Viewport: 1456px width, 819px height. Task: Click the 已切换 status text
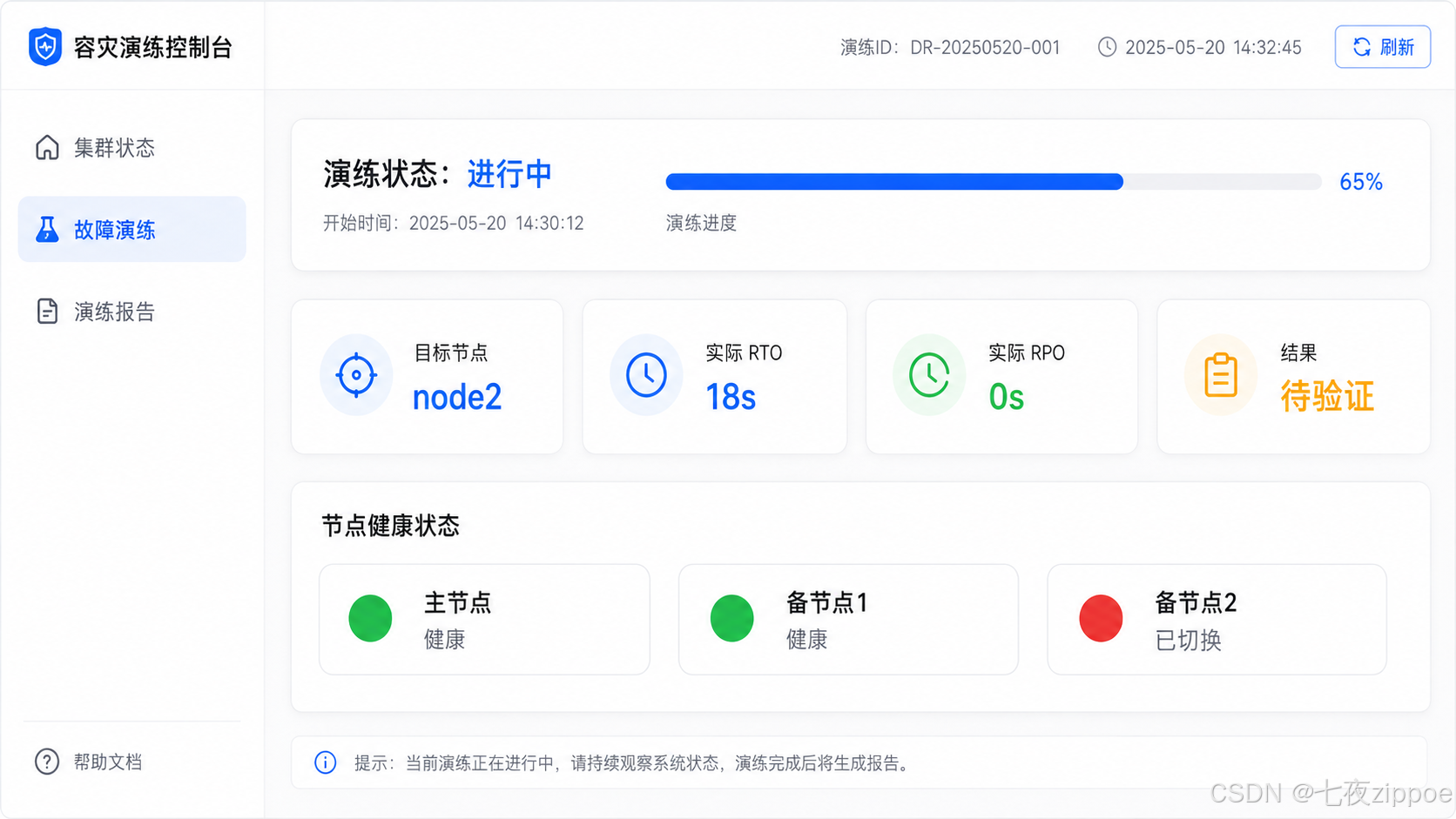click(1188, 641)
